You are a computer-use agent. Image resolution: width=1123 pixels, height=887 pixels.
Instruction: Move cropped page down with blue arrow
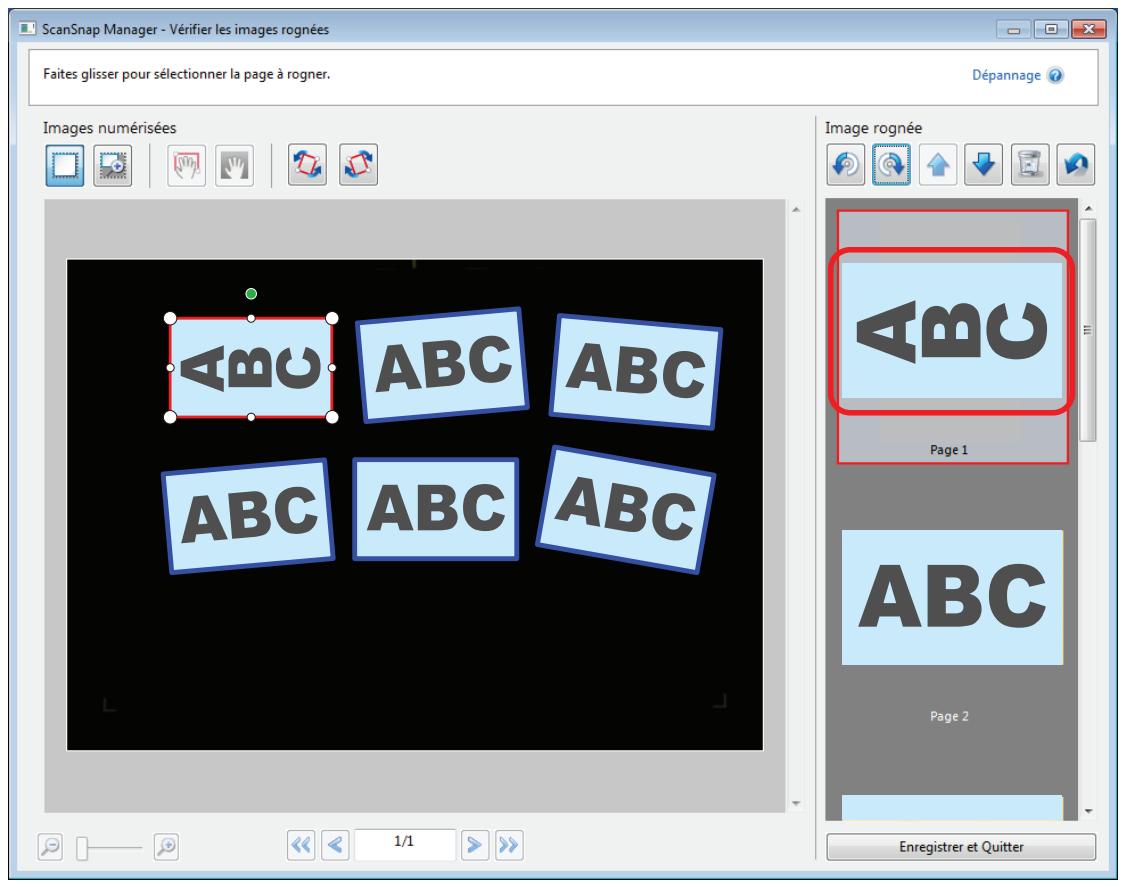click(983, 165)
